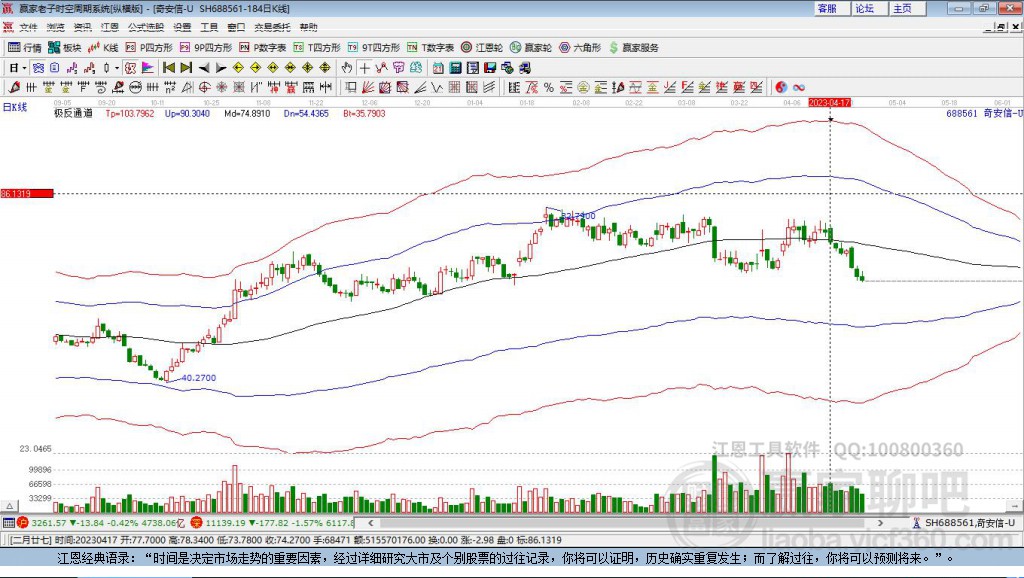This screenshot has width=1024, height=578.
Task: Click the yin-yang taiji icon
Action: click(781, 87)
